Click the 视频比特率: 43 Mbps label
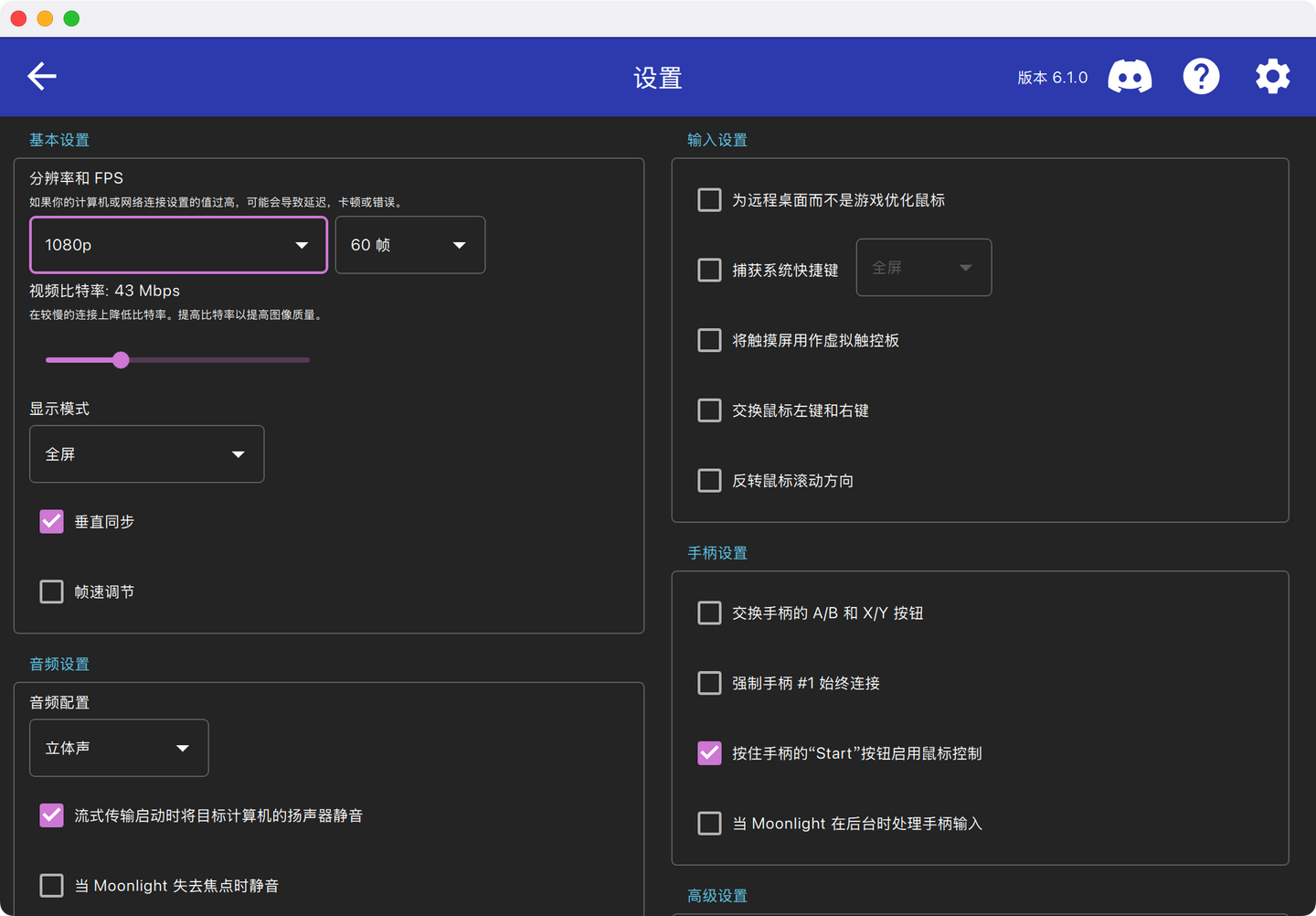This screenshot has width=1316, height=916. 105,291
